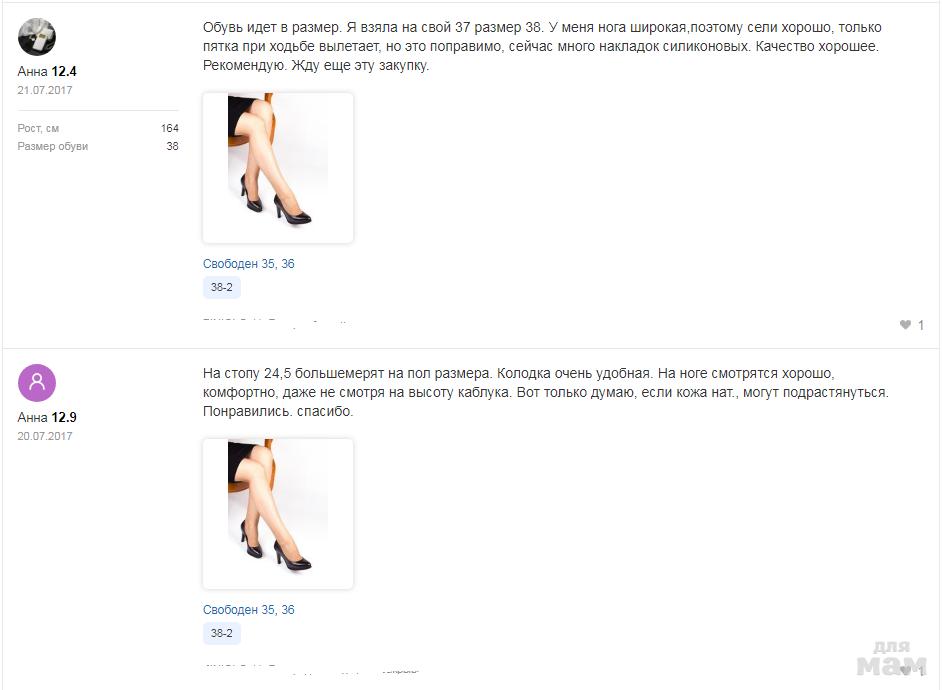Open profile of user Анна 12.4

tap(47, 71)
